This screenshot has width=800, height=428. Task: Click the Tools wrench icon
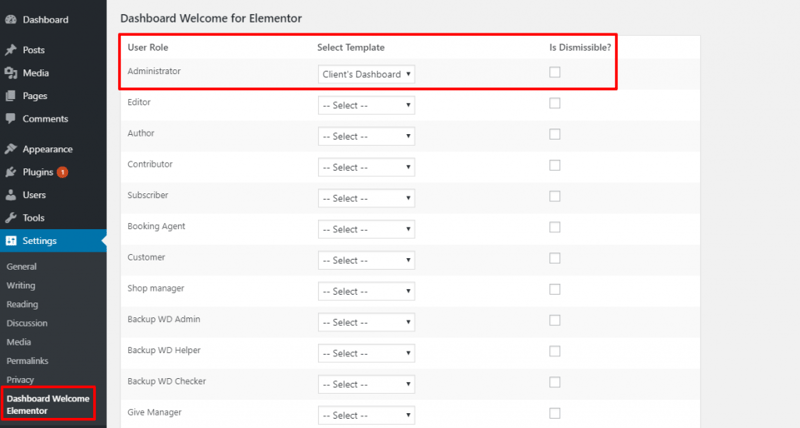pyautogui.click(x=11, y=218)
